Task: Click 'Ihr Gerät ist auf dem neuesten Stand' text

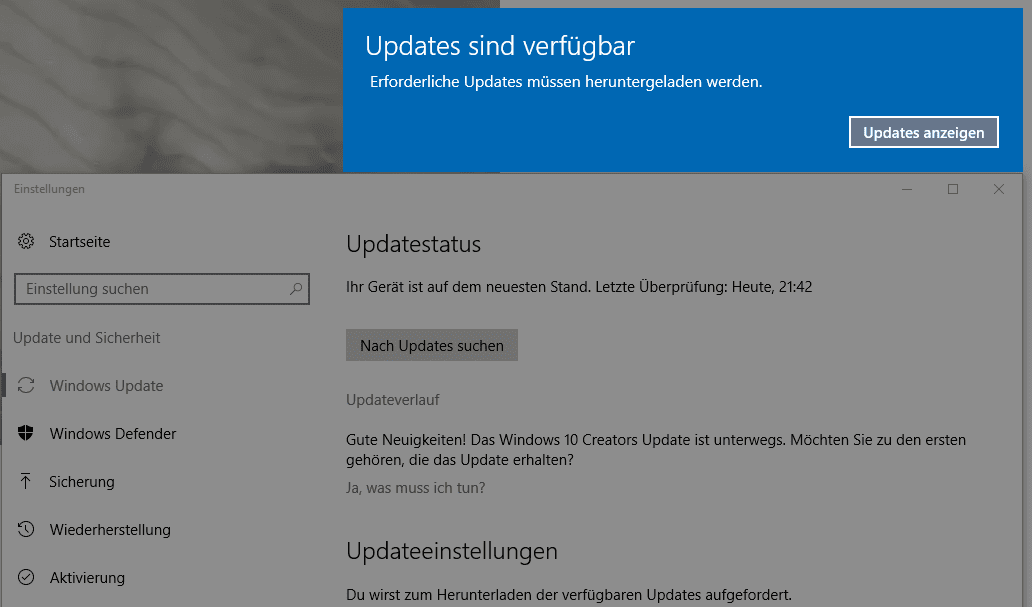Action: coord(467,287)
